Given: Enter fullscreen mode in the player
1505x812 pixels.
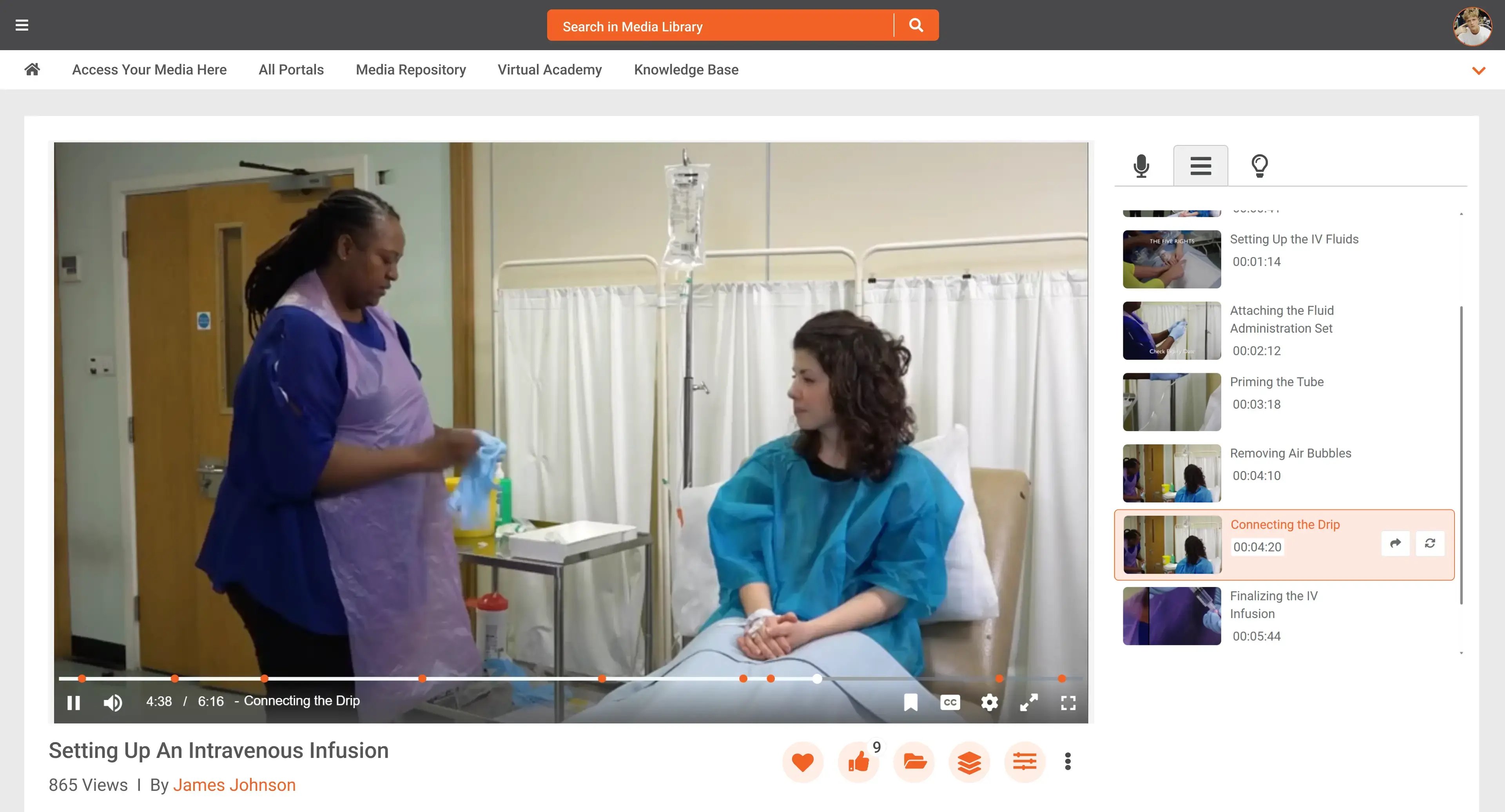Looking at the screenshot, I should (x=1068, y=702).
